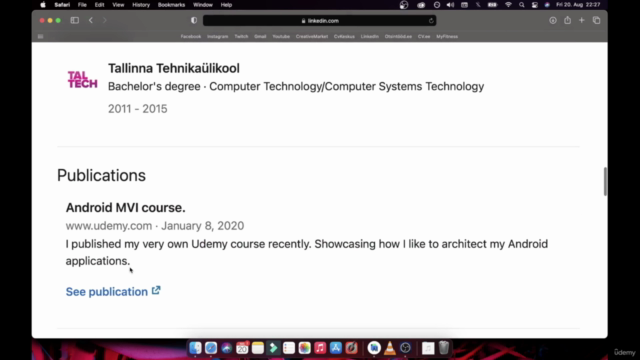Open the Edit menu

99,5
